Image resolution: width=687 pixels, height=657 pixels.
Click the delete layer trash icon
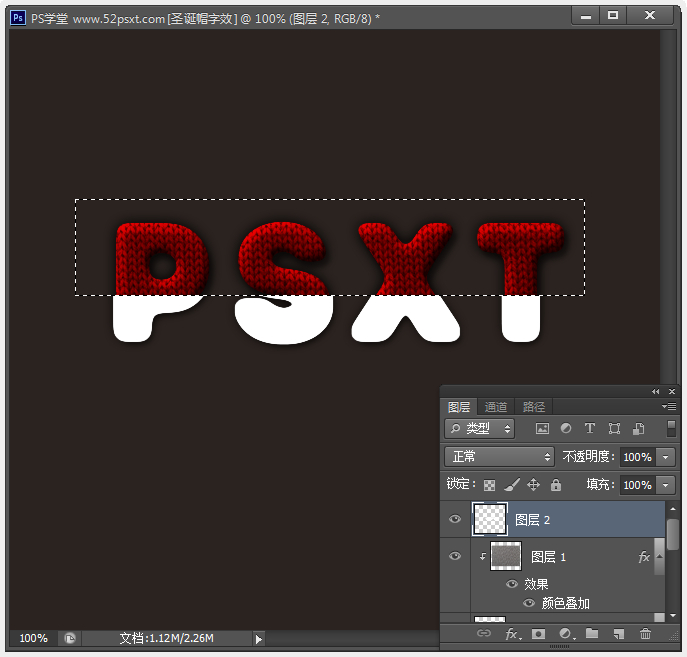645,633
